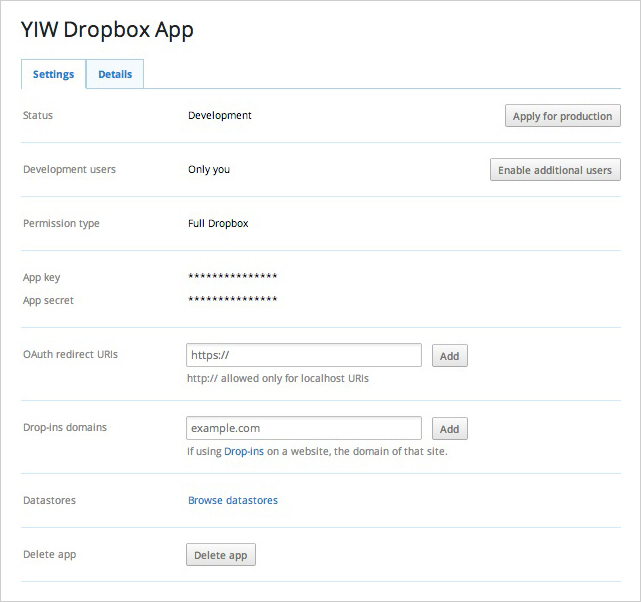Image resolution: width=641 pixels, height=602 pixels.
Task: Focus the OAuth redirect URIs input field
Action: (x=304, y=355)
